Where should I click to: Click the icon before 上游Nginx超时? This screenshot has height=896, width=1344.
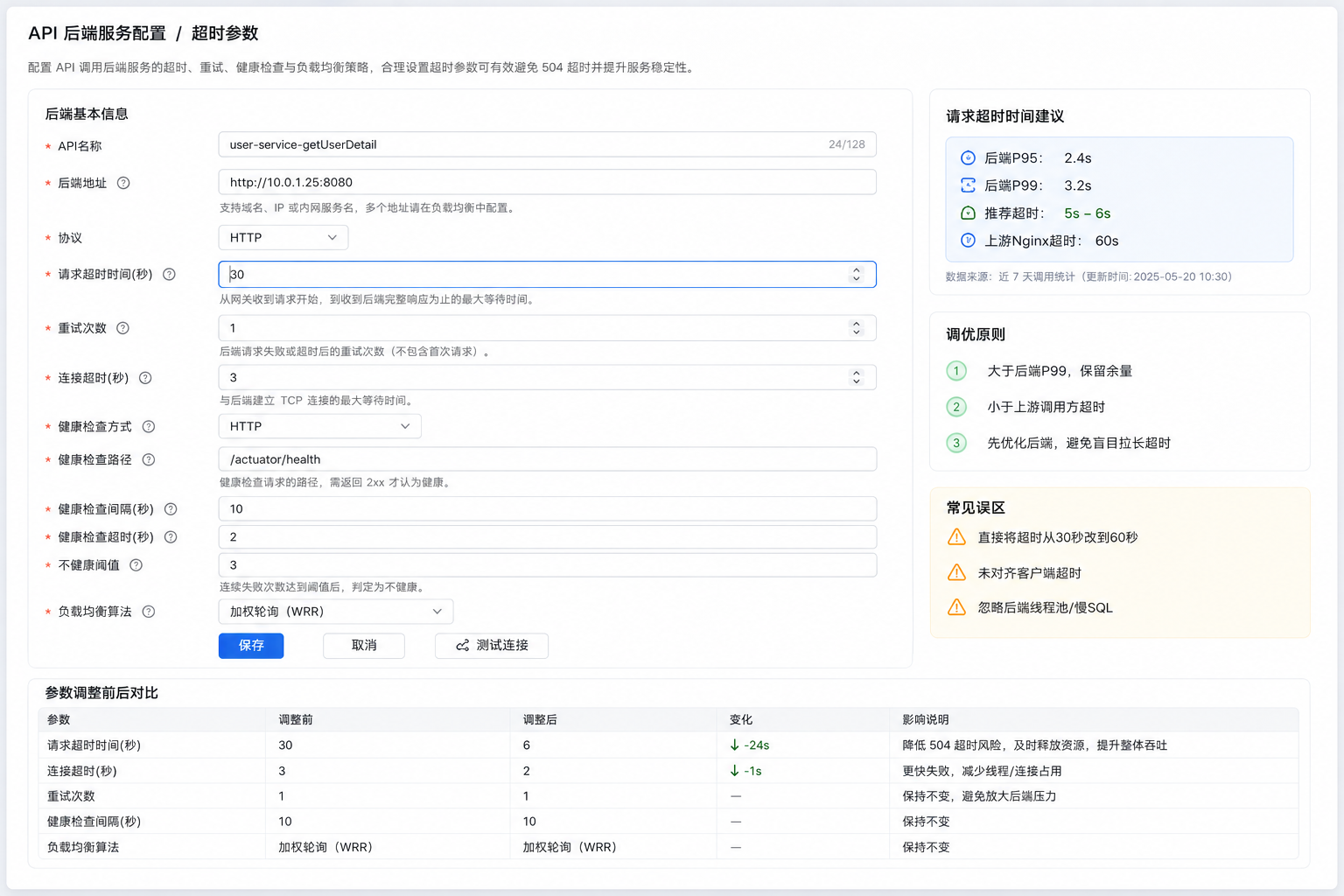(968, 241)
